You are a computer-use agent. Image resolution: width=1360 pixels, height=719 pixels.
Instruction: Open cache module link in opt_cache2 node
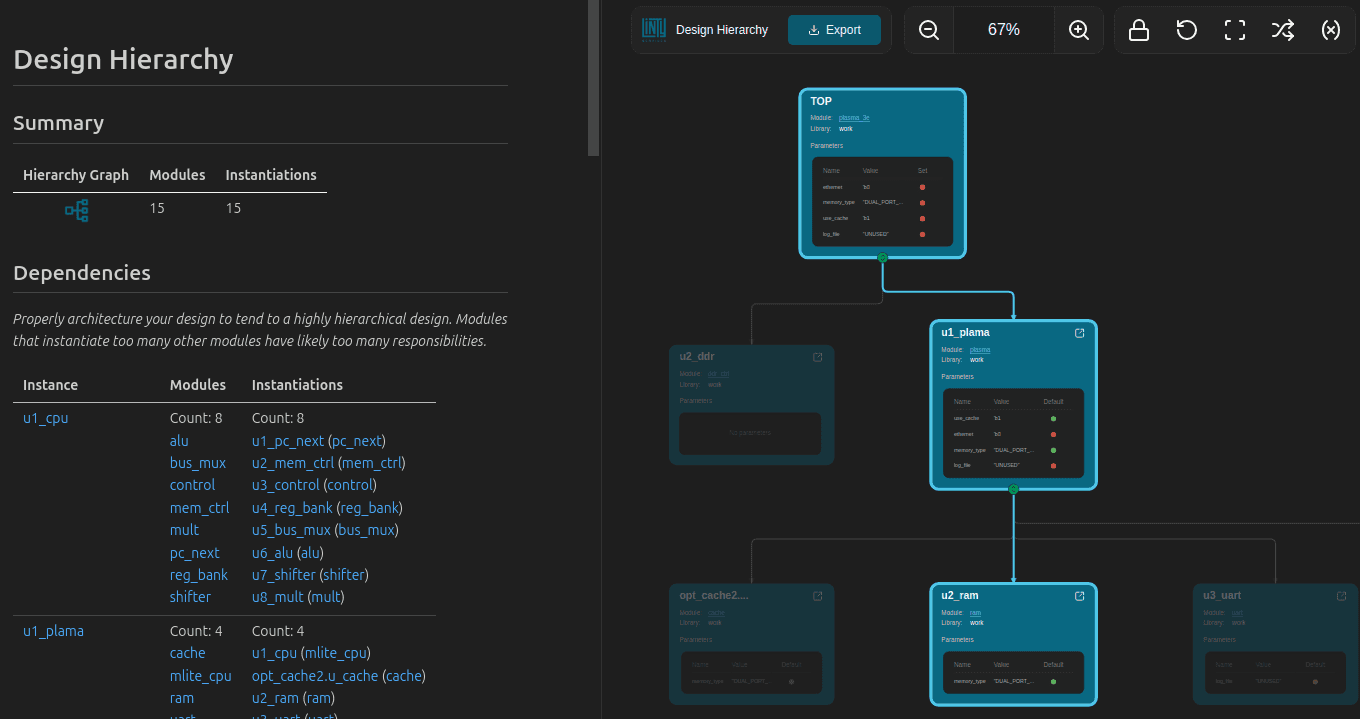(x=716, y=613)
